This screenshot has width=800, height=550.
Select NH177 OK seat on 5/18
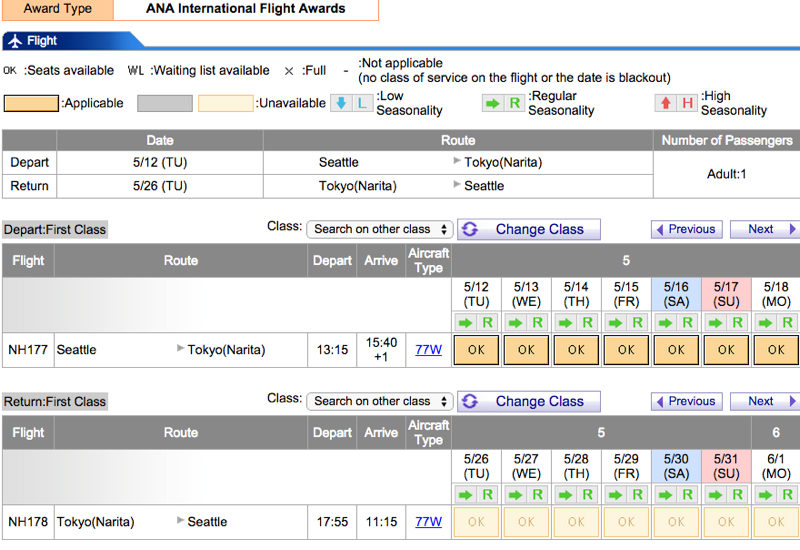[x=776, y=350]
